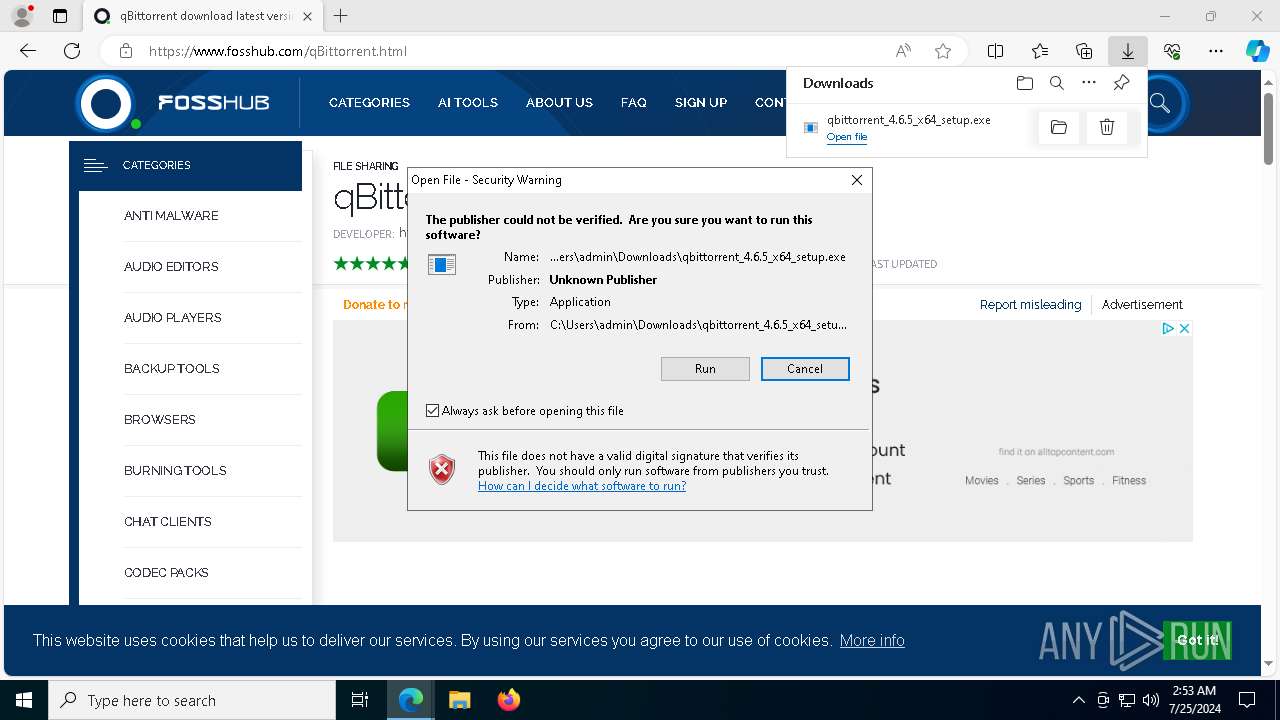Toggle Edge split screen icon

(996, 51)
